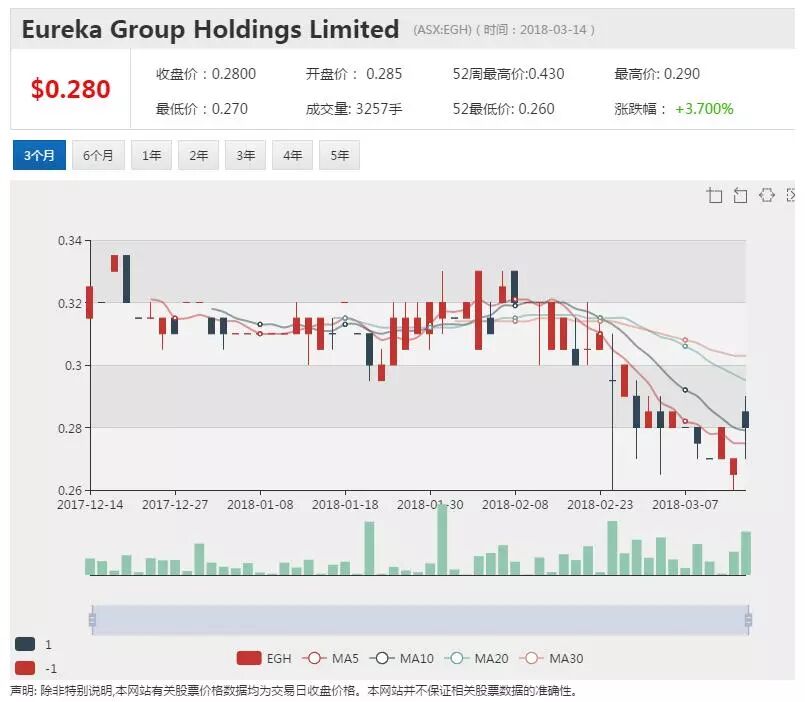Toggle MA20 moving average visibility

click(x=476, y=658)
